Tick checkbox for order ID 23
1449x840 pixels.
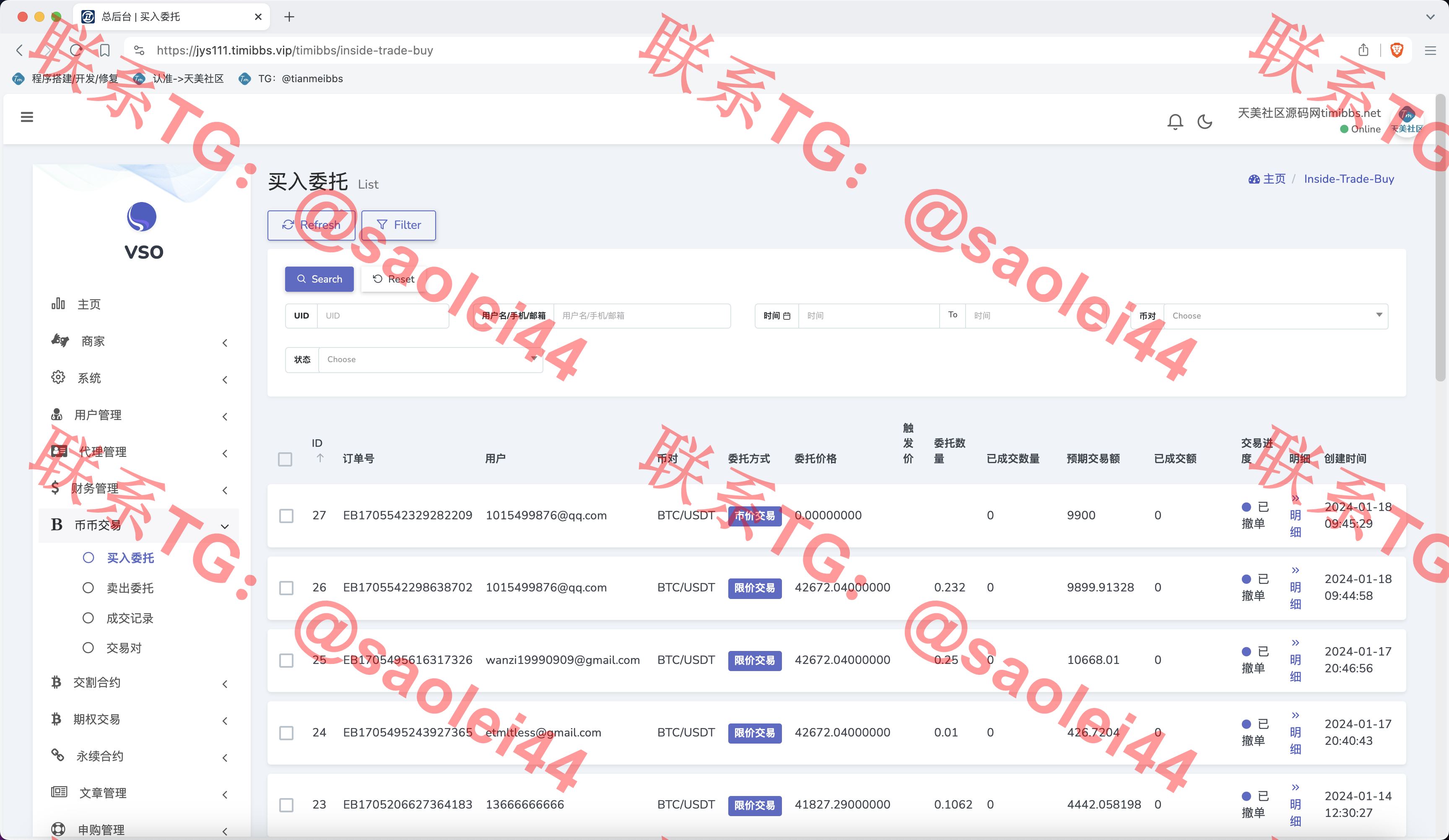tap(286, 805)
